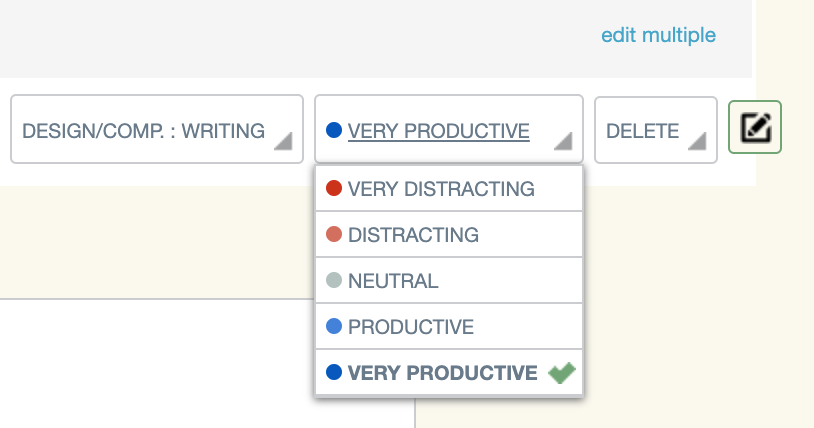Pick the Productive option
The image size is (814, 428).
tap(449, 327)
